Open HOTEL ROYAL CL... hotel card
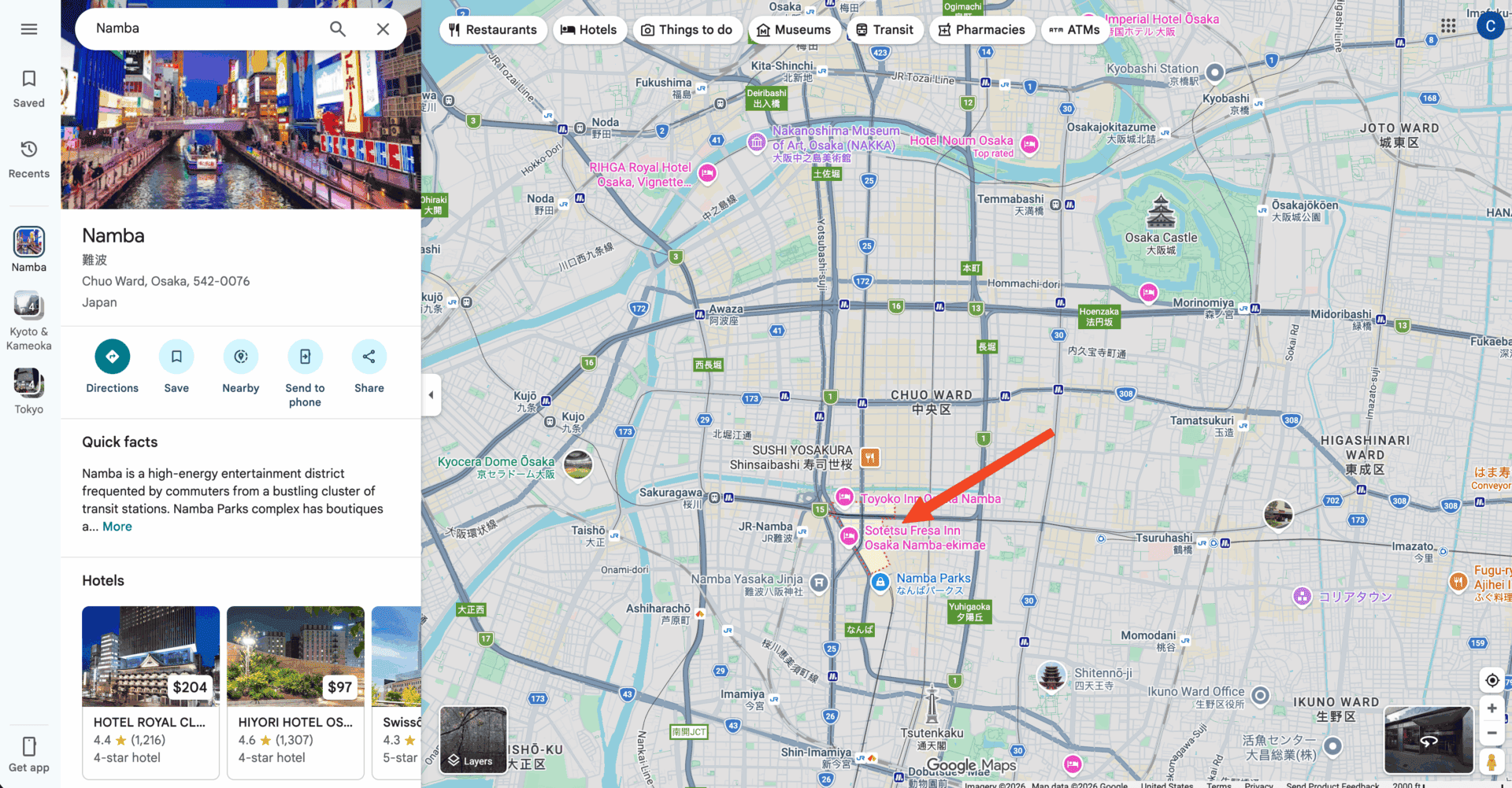This screenshot has width=1512, height=788. click(x=150, y=691)
